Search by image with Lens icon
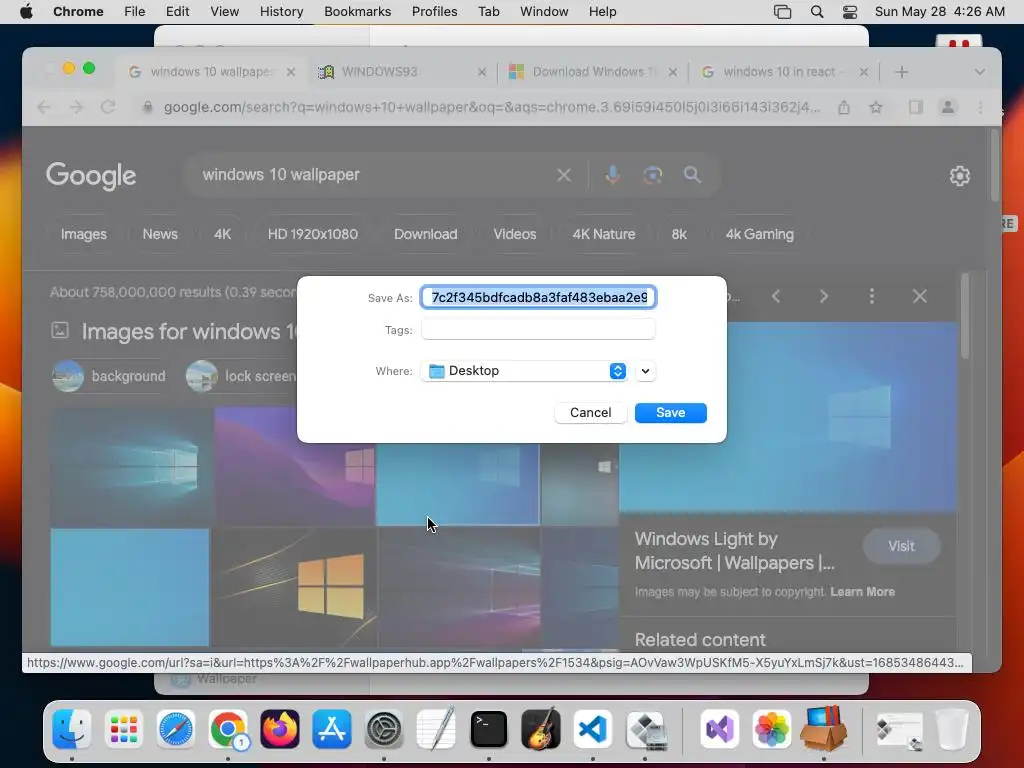The height and width of the screenshot is (768, 1024). coord(652,175)
